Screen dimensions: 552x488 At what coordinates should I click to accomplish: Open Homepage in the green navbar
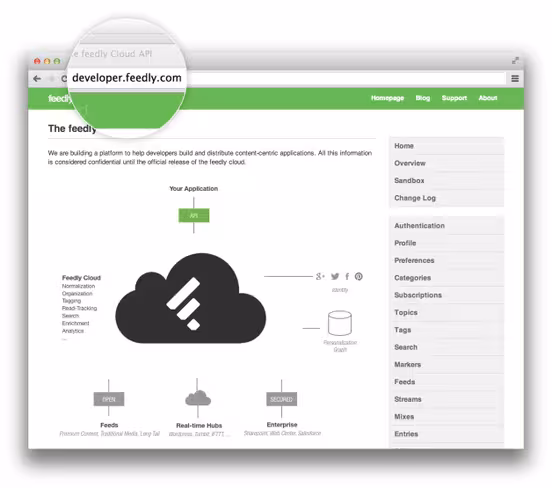(387, 98)
